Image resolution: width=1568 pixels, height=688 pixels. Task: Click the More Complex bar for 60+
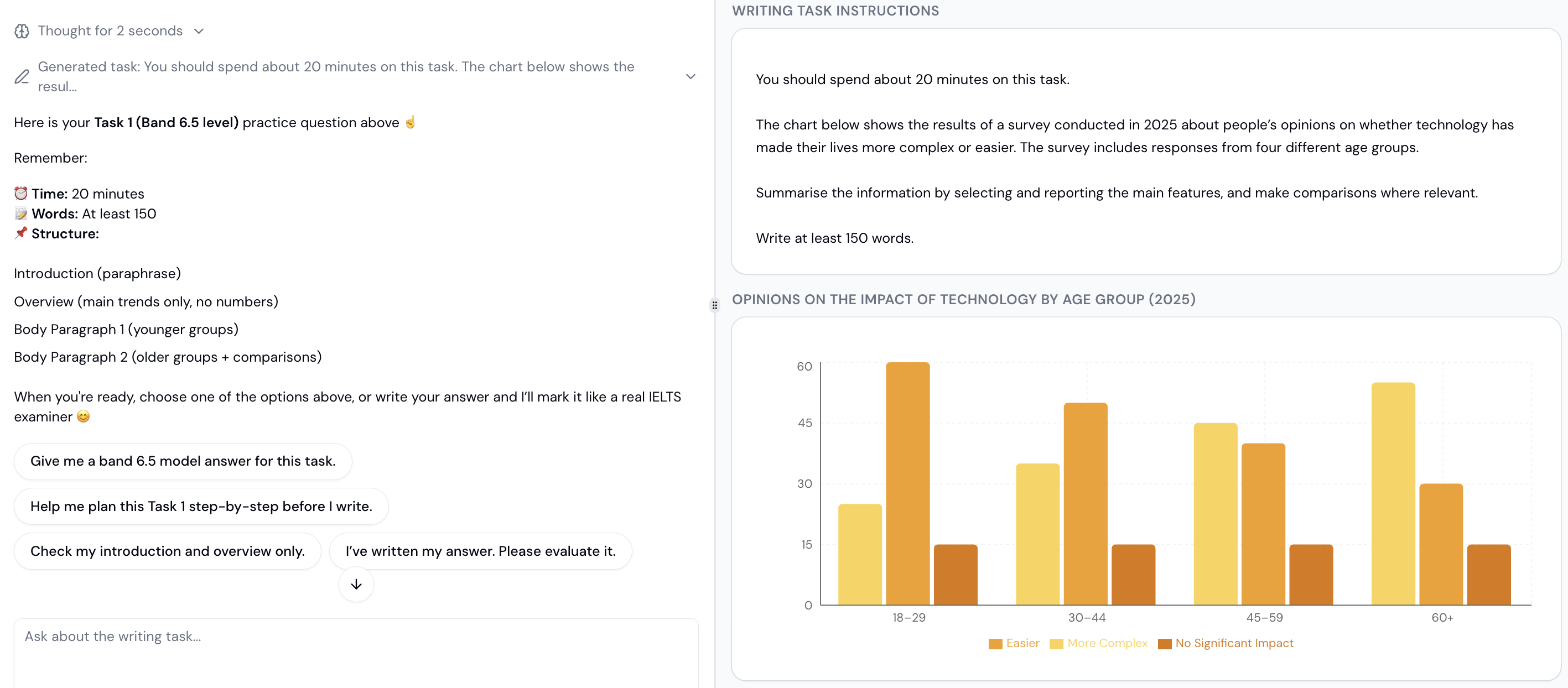(1393, 493)
